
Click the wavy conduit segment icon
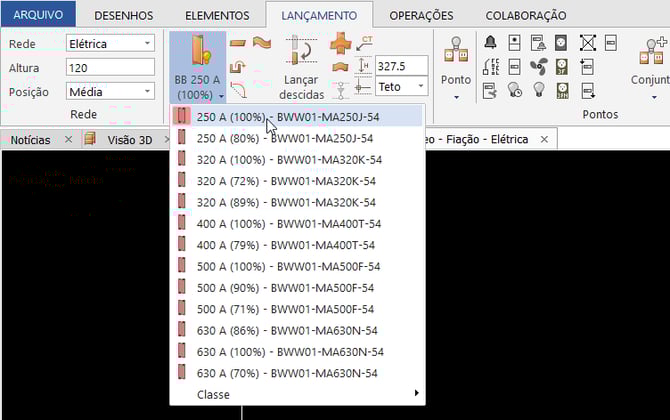click(x=262, y=42)
